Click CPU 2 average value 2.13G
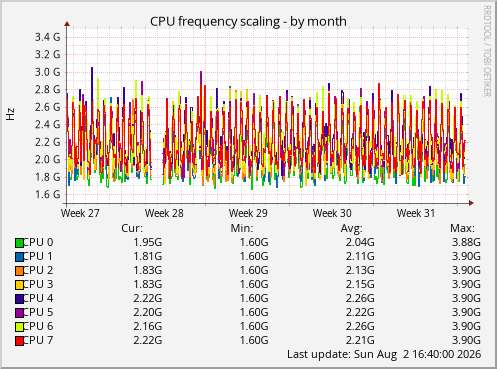 click(360, 270)
